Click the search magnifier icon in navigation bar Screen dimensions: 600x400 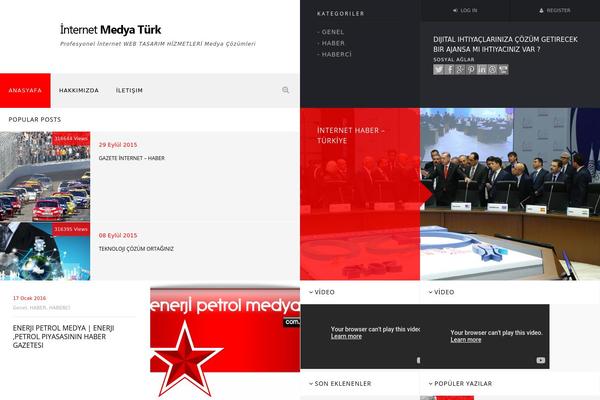(285, 90)
